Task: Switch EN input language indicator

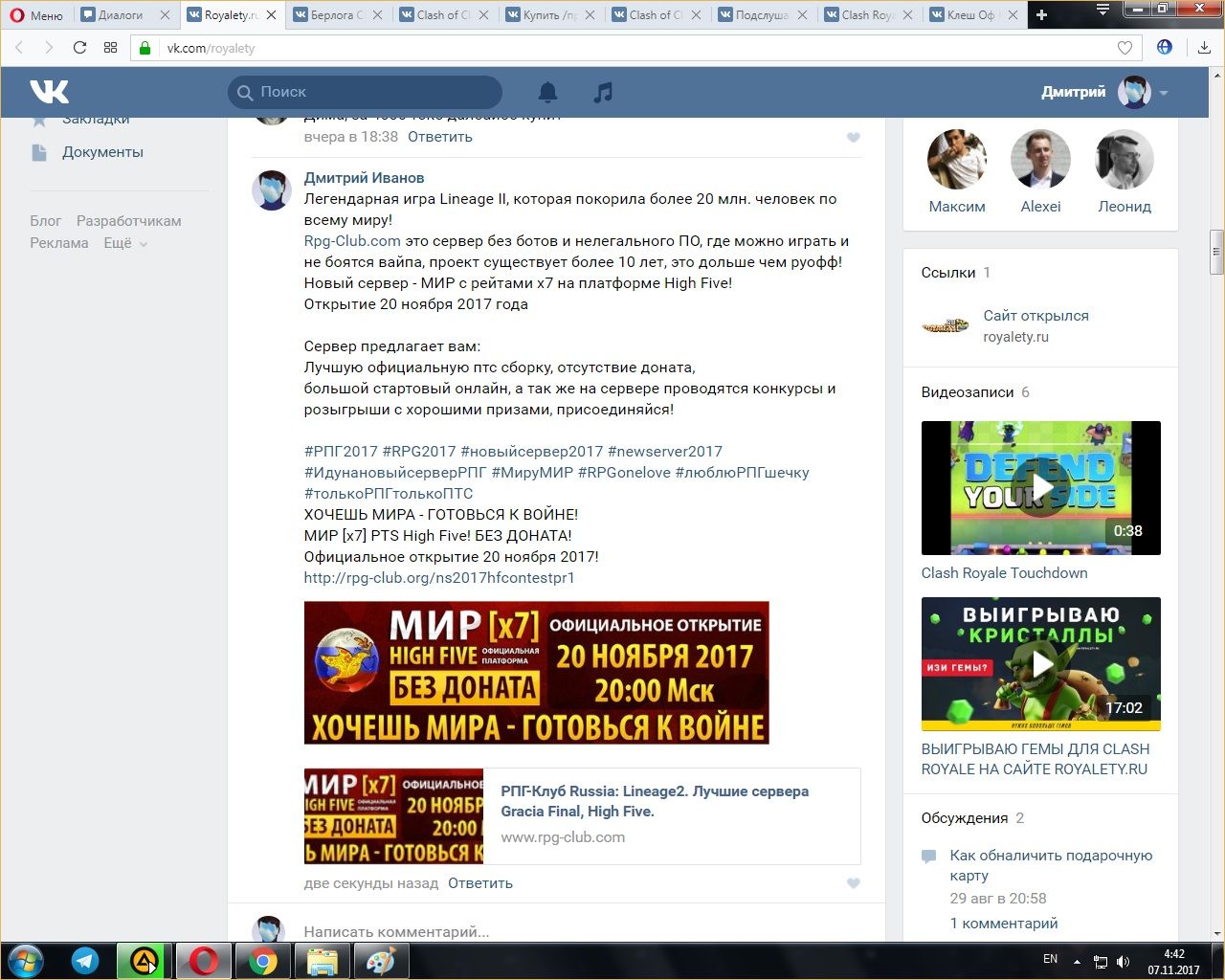Action: point(1050,959)
